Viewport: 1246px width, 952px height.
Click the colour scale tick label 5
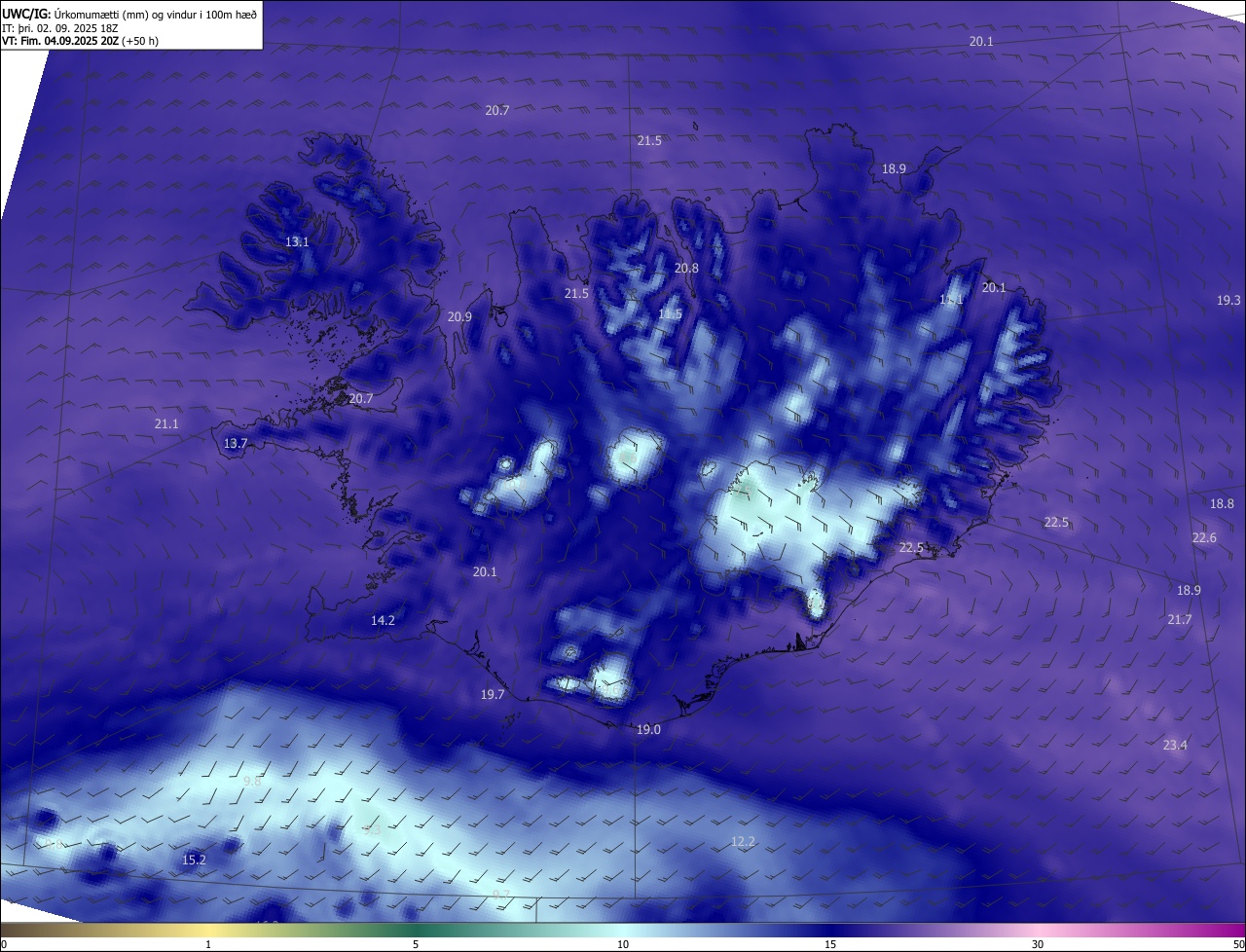416,944
